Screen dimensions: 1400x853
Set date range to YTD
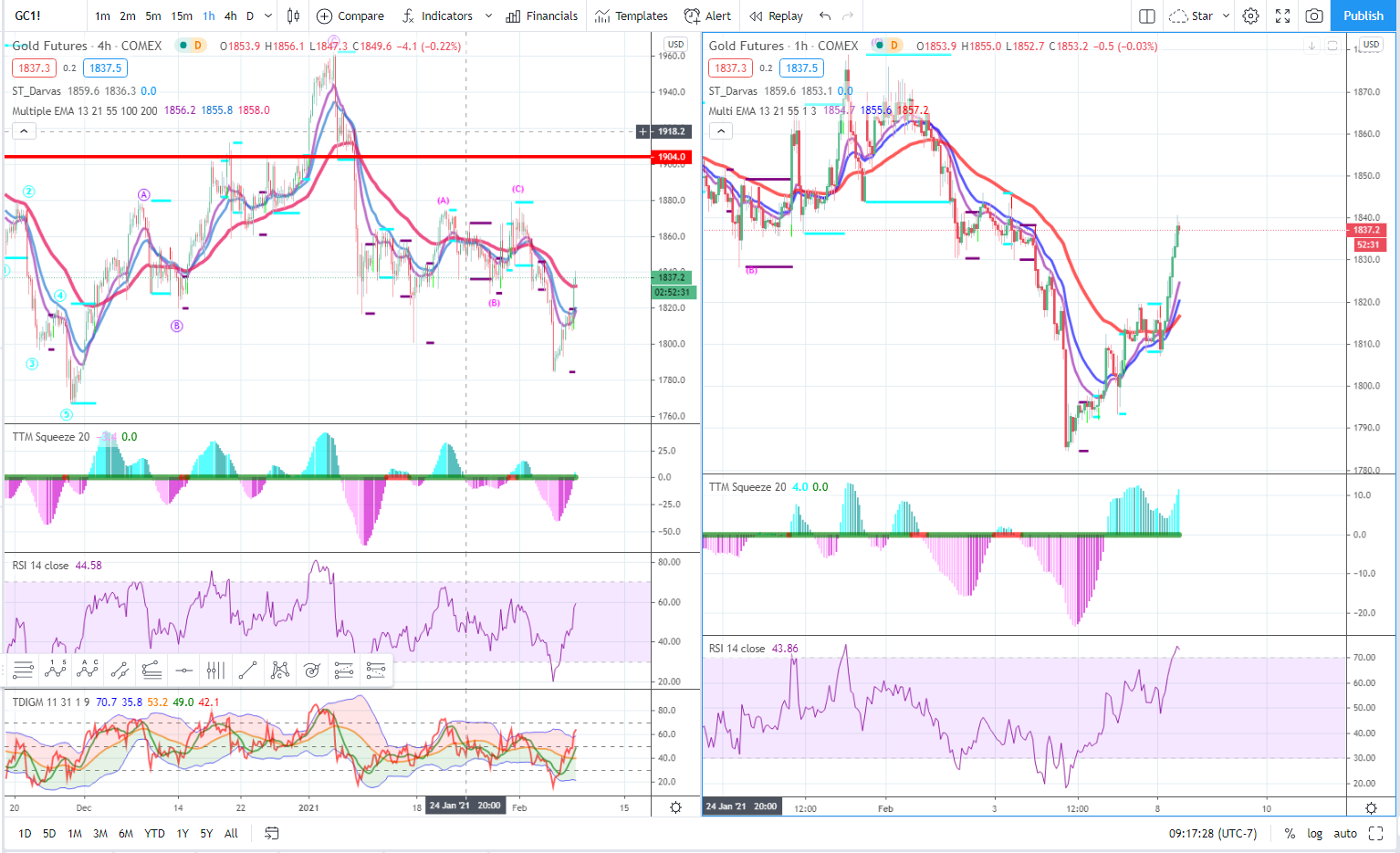pos(154,833)
